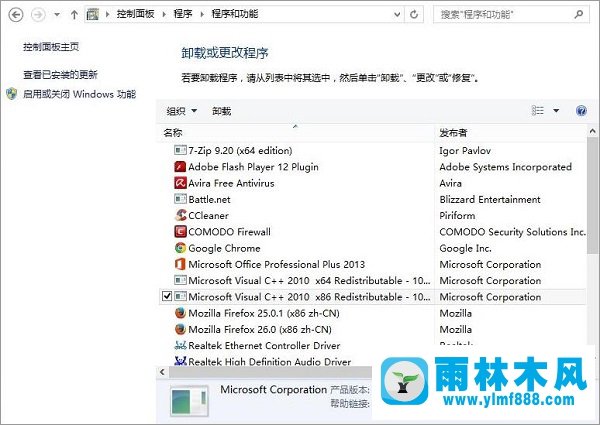The width and height of the screenshot is (600, 425).
Task: Click the Windows features shield icon
Action: 12,94
